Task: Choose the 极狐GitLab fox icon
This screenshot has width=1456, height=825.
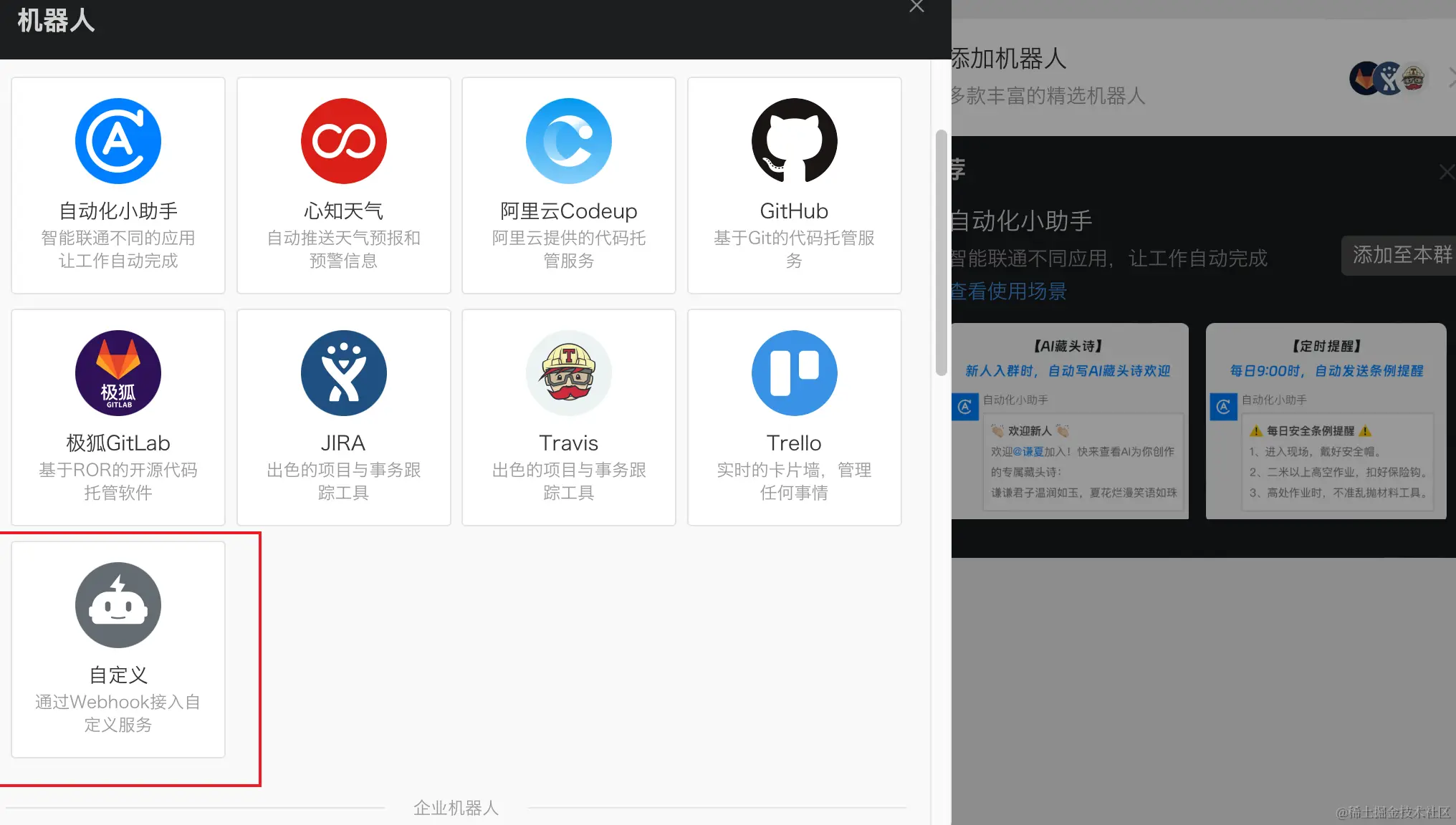Action: (118, 373)
